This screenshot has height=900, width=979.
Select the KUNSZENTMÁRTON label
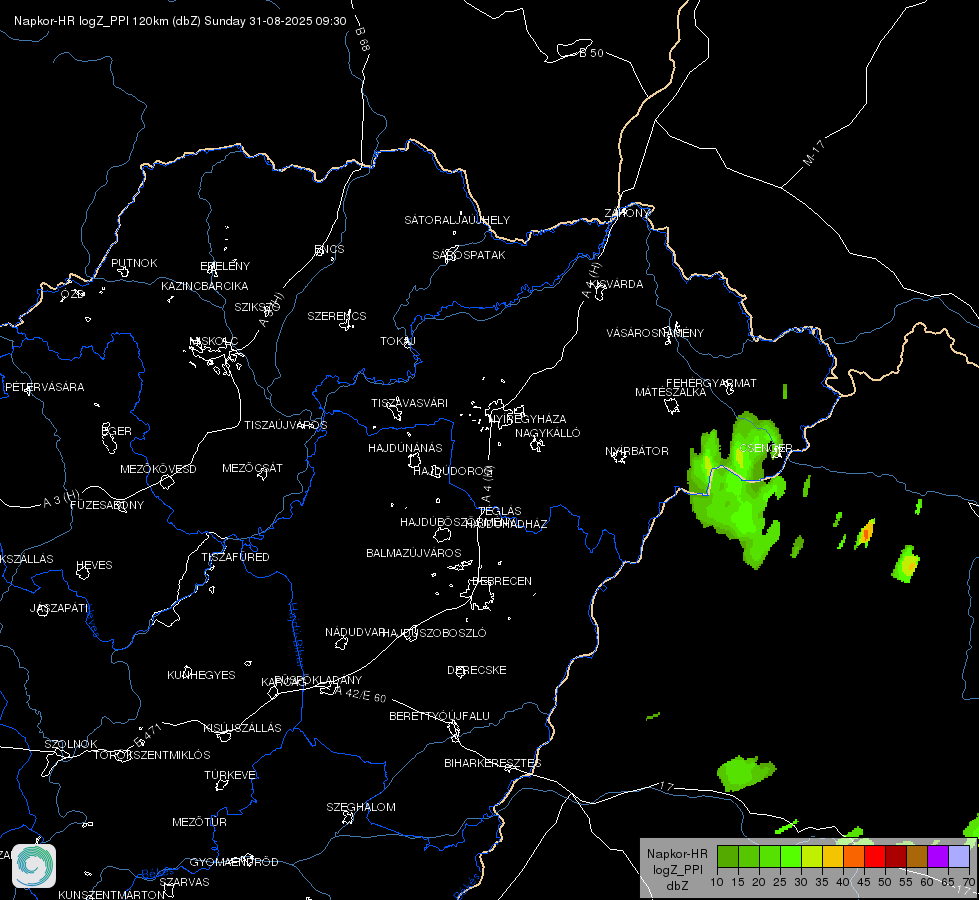pyautogui.click(x=112, y=894)
